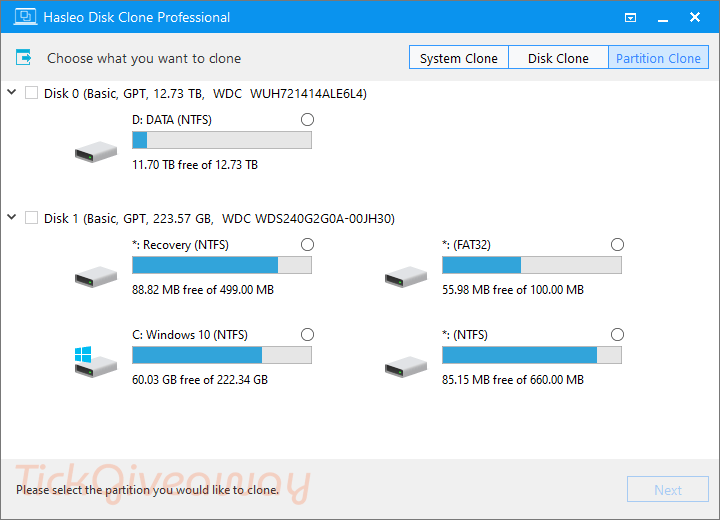Viewport: 720px width, 520px height.
Task: Click the C: Windows 10 usage bar
Action: pyautogui.click(x=222, y=355)
